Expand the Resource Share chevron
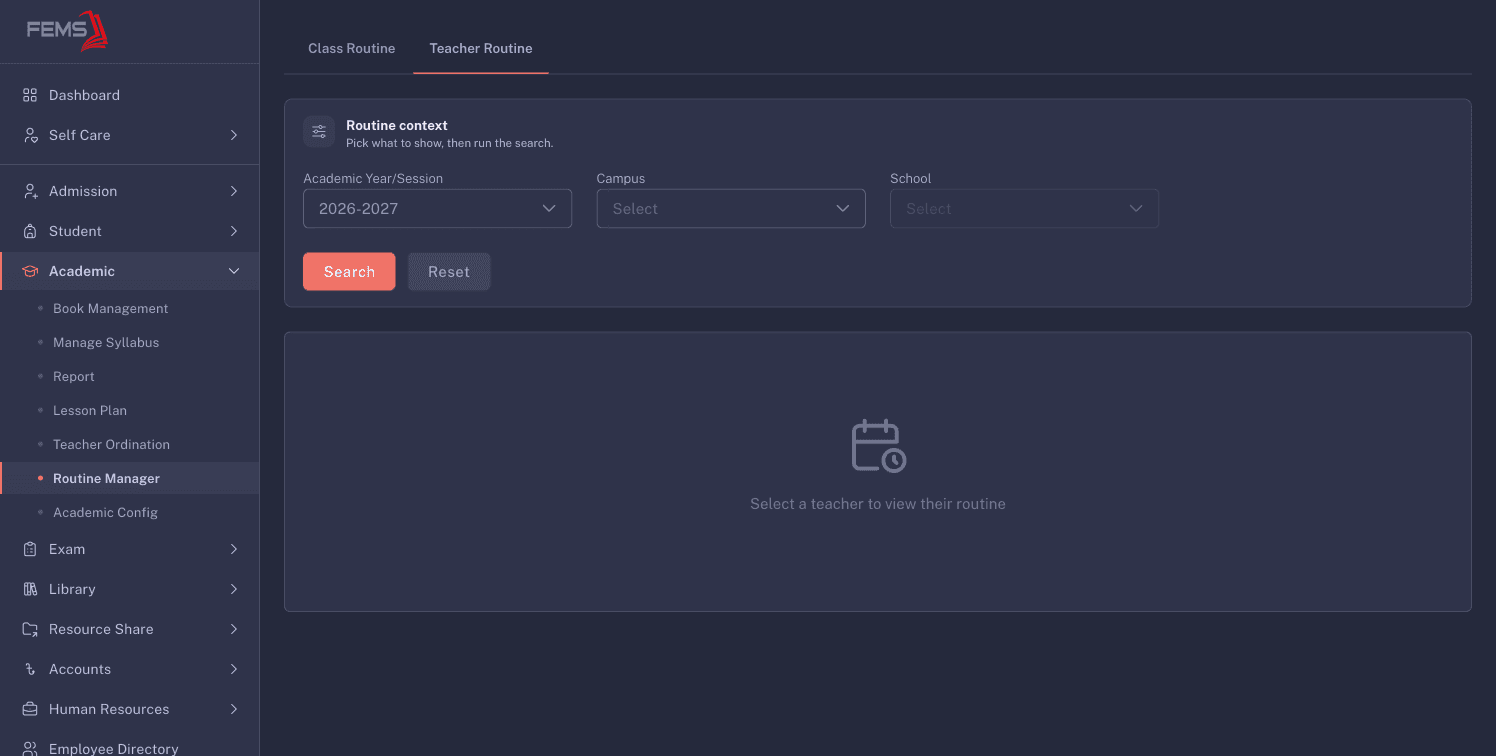 click(x=234, y=629)
